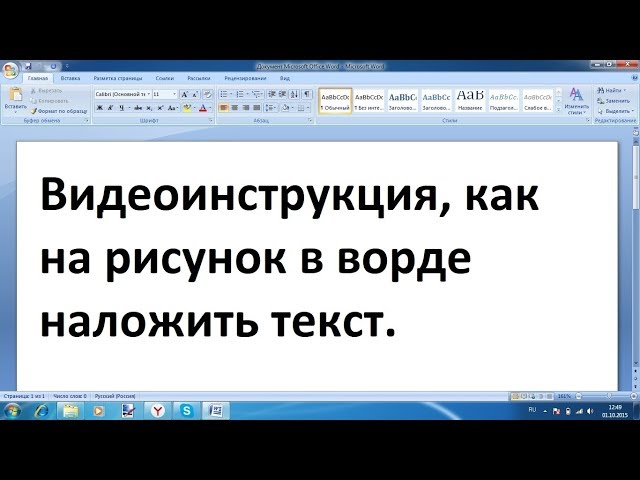Switch to the Рецензирование tab
Viewport: 640px width, 480px height.
click(245, 78)
